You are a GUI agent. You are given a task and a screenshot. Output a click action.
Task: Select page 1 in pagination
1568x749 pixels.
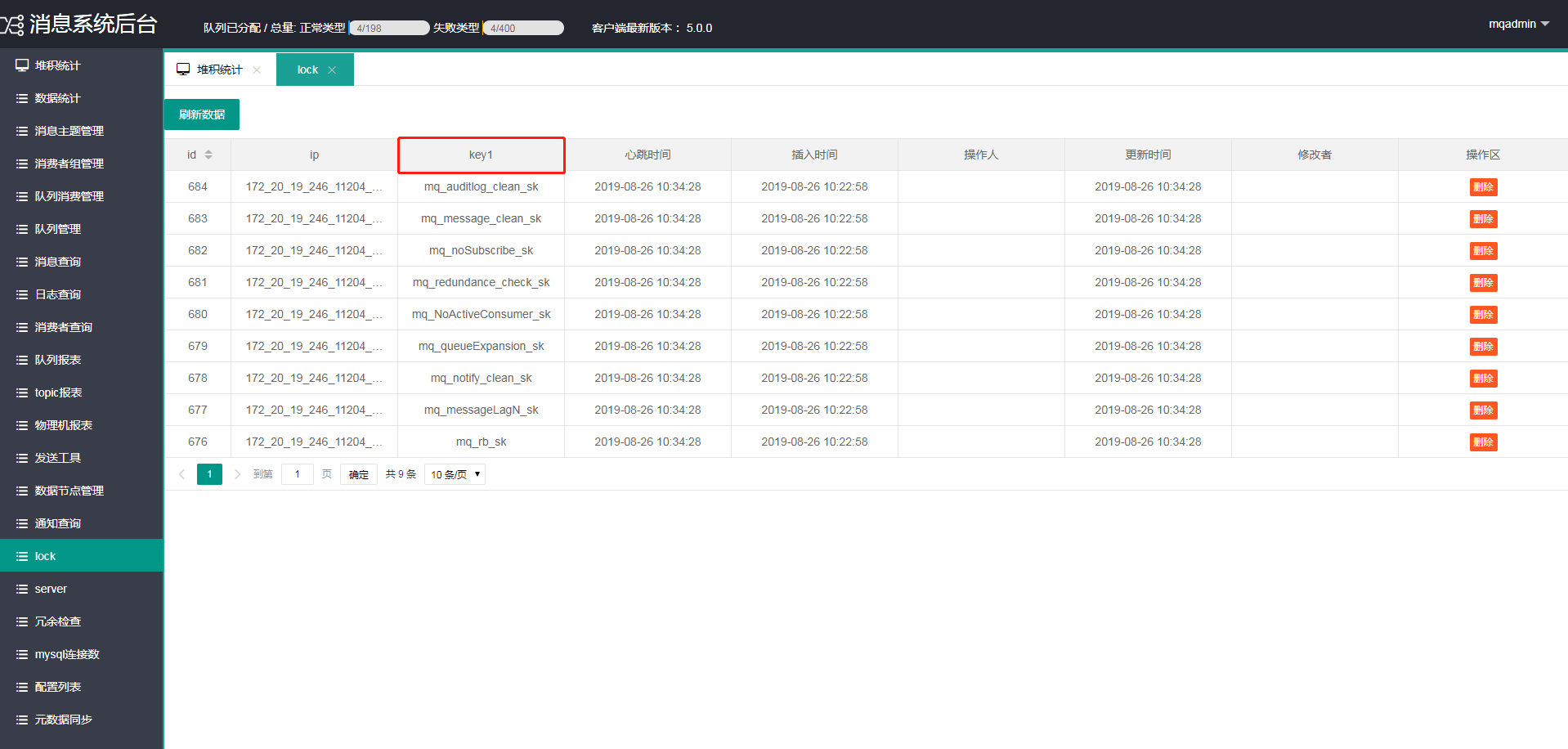209,474
